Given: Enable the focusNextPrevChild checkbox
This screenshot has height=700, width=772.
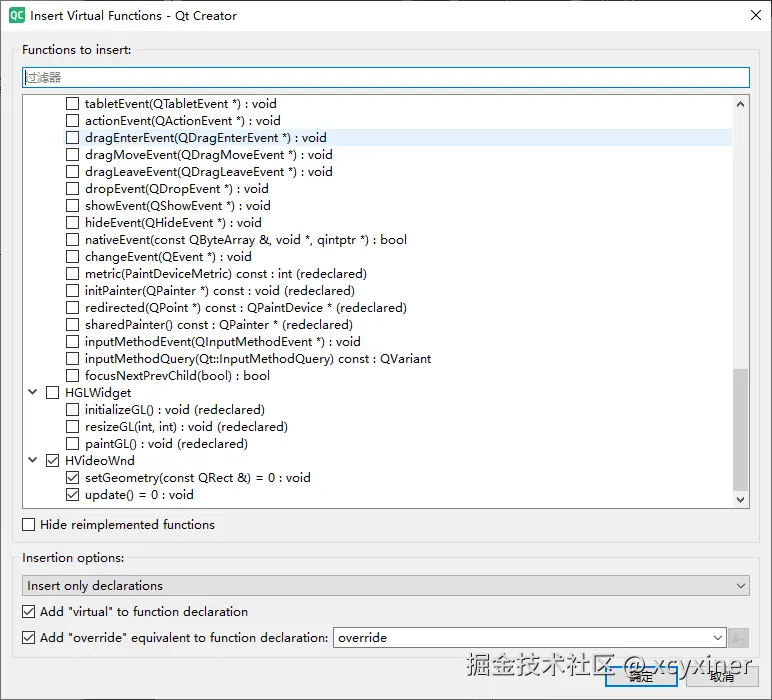Looking at the screenshot, I should coord(72,376).
